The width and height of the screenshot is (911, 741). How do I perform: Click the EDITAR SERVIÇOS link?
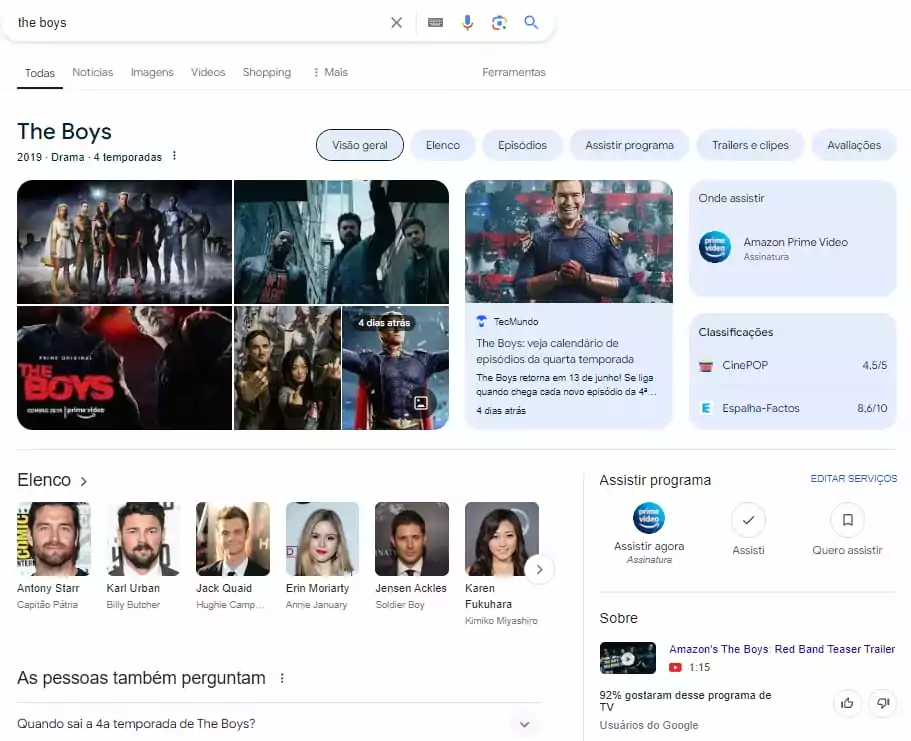pyautogui.click(x=853, y=479)
